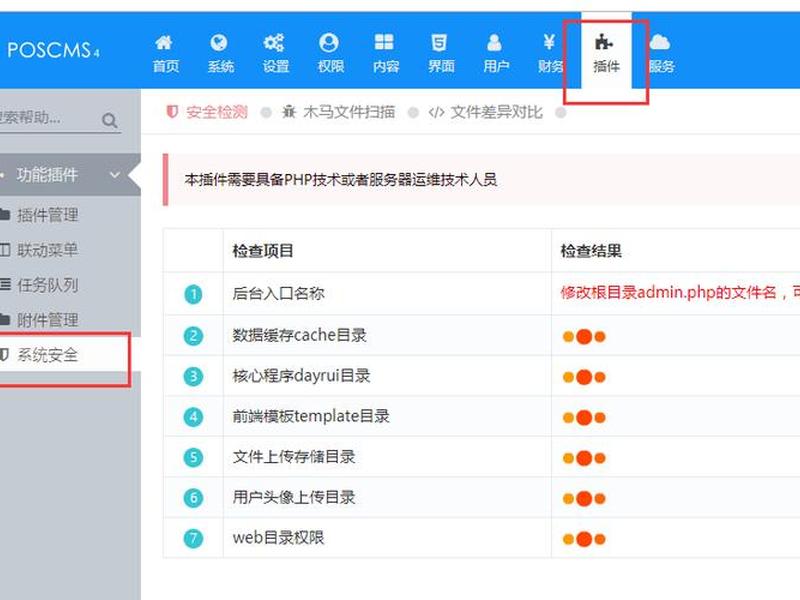Switch to the 安全检测 tab
Screen dimensions: 800x600
pyautogui.click(x=208, y=112)
